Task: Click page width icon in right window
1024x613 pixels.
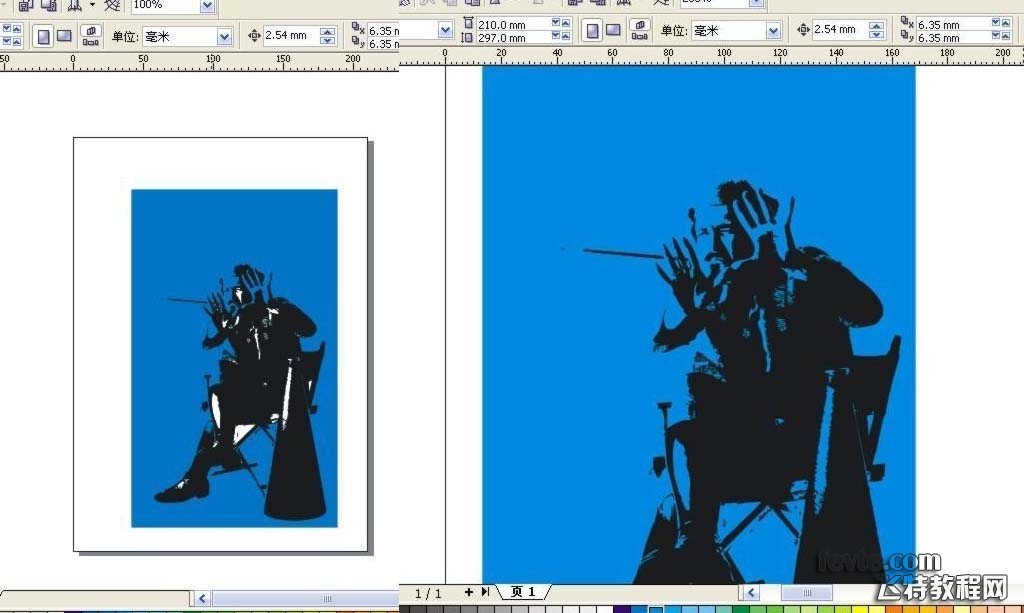Action: (468, 24)
